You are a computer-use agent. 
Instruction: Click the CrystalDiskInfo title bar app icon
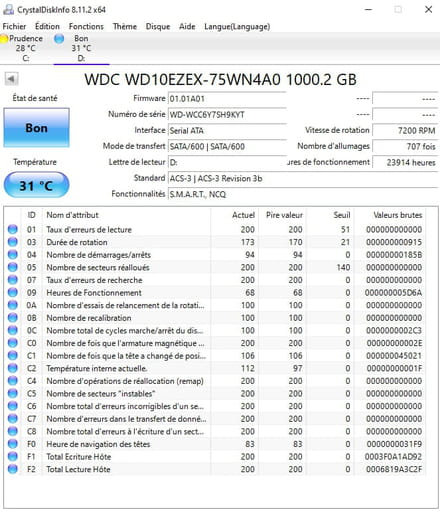click(8, 10)
